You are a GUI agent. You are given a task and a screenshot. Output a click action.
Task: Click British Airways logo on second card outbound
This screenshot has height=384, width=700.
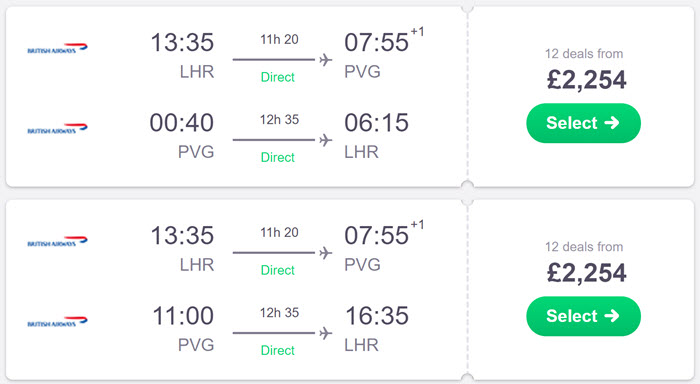tap(57, 242)
